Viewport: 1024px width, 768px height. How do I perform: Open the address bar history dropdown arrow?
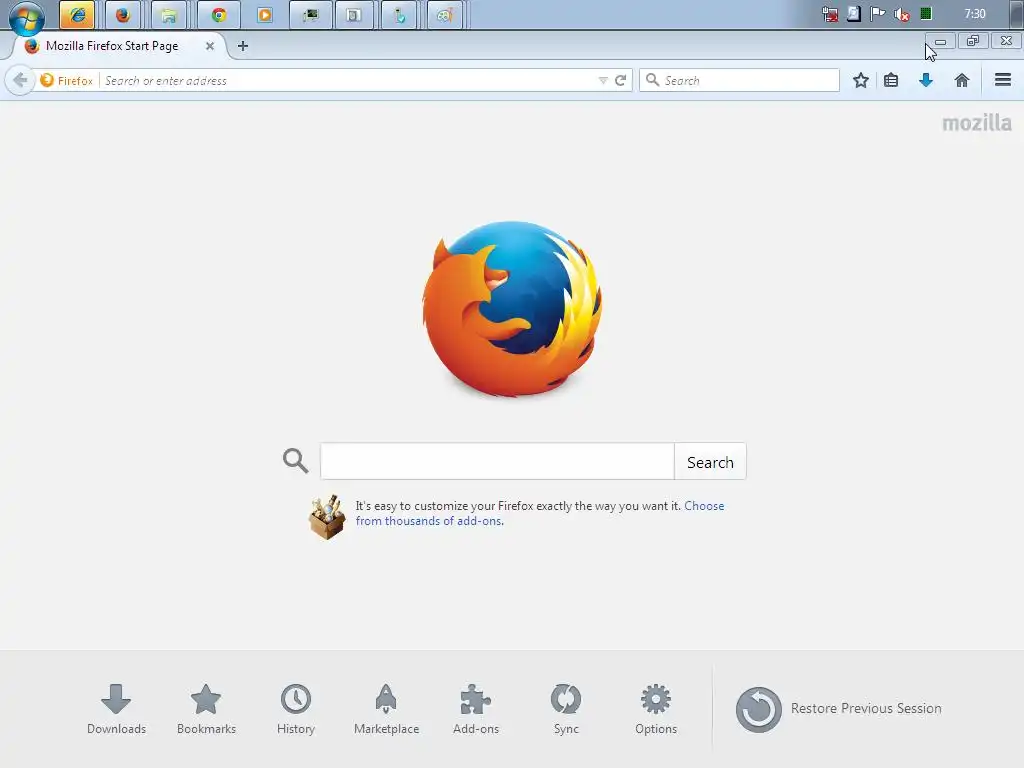[603, 80]
